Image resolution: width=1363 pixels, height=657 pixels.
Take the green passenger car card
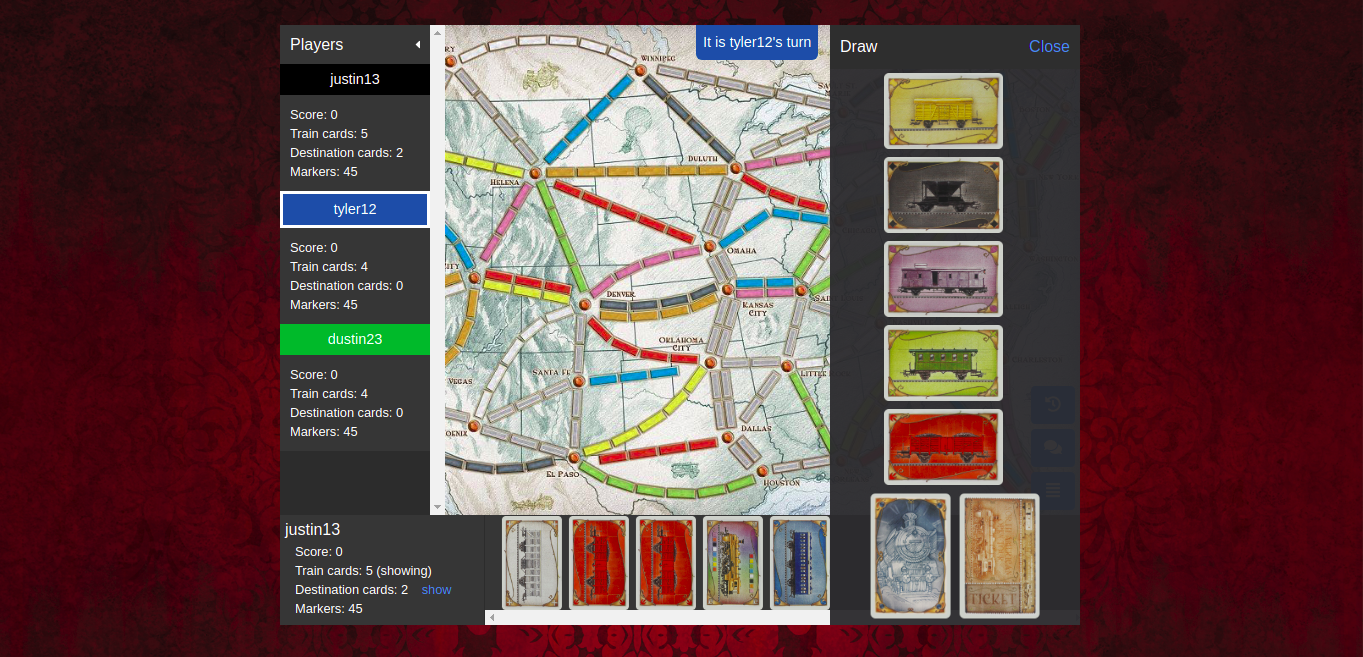coord(943,363)
